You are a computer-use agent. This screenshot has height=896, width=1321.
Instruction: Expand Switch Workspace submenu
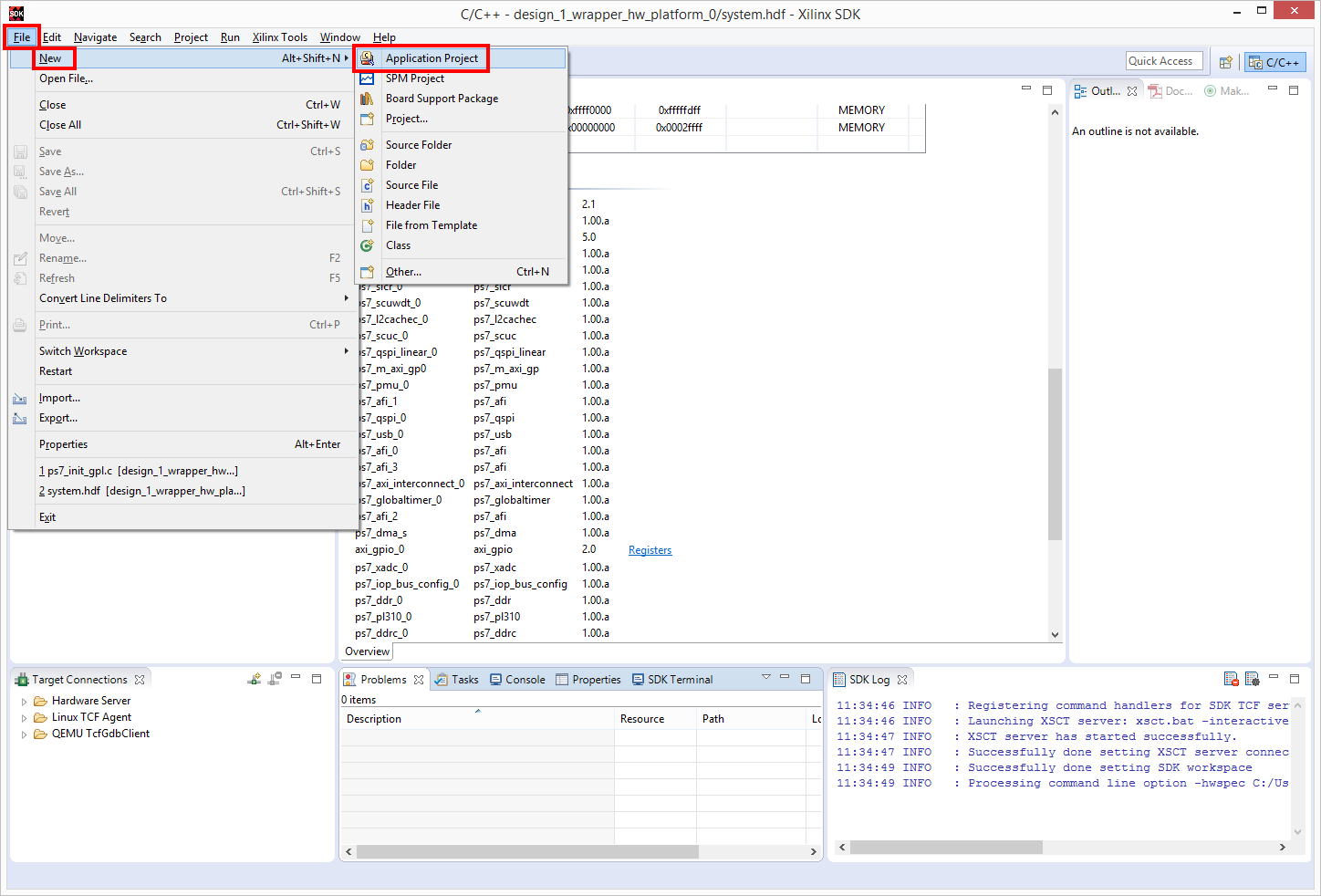pyautogui.click(x=346, y=351)
